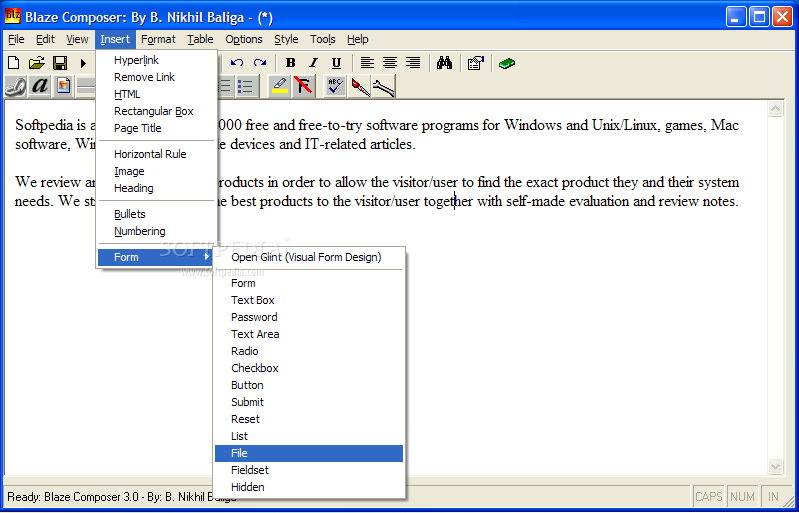Undo the last action
This screenshot has width=799, height=513.
(x=236, y=63)
